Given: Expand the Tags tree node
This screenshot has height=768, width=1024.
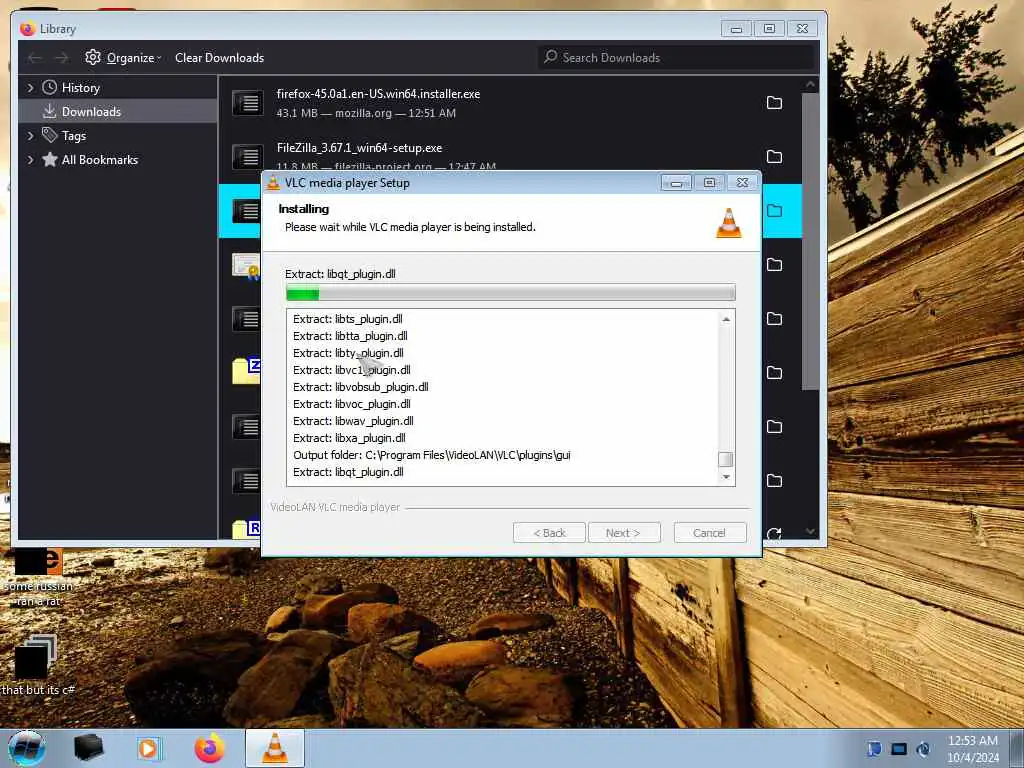Looking at the screenshot, I should click(x=30, y=136).
